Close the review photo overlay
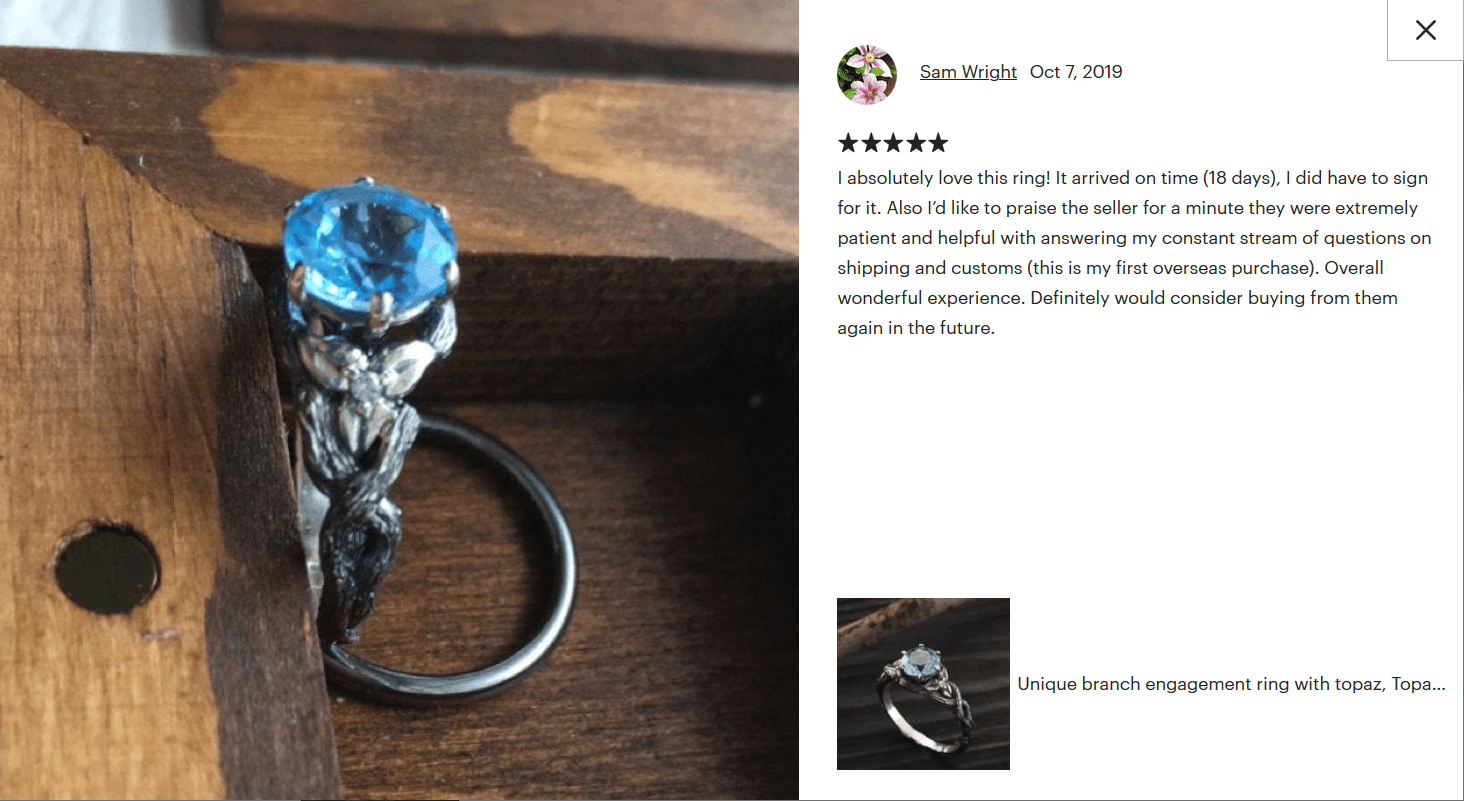The image size is (1464, 801). [x=1425, y=30]
